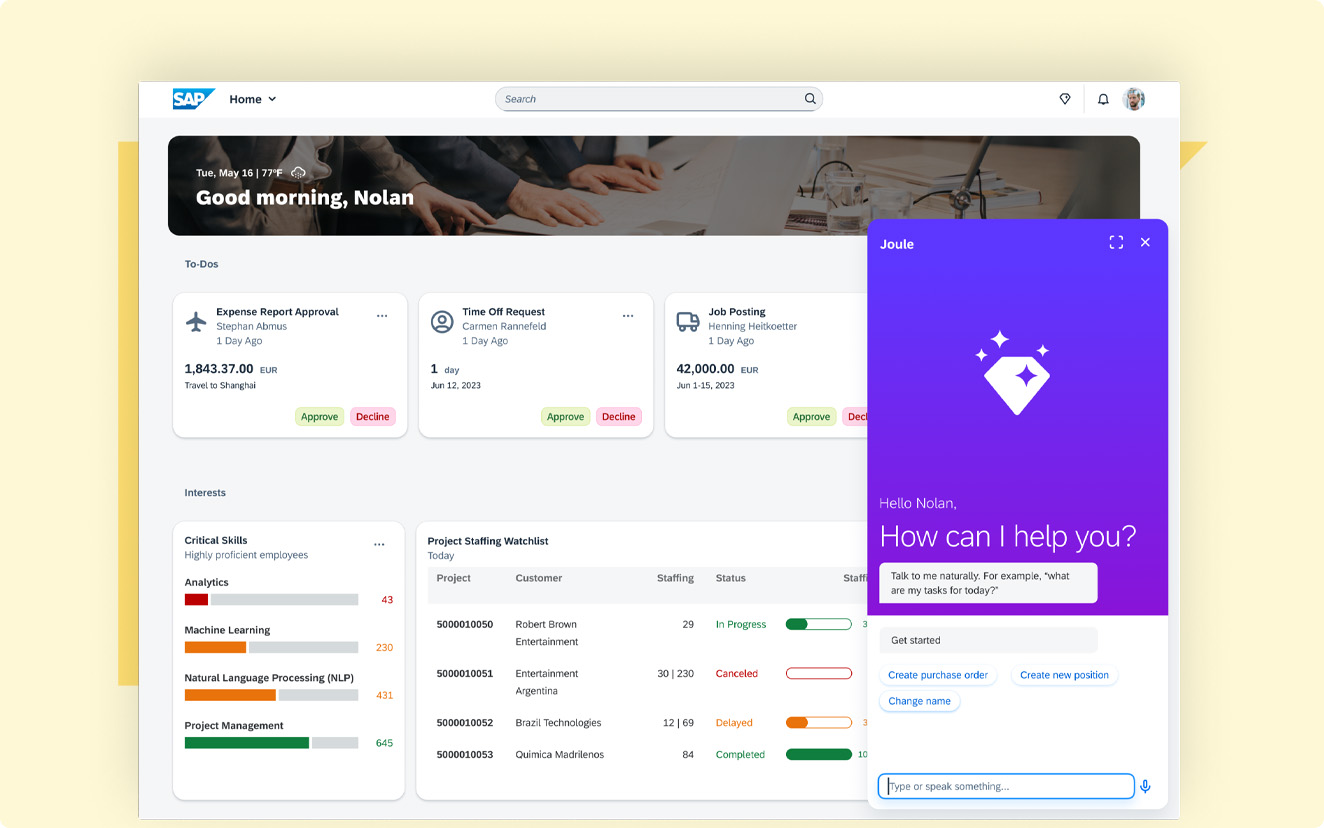Open Critical Skills card overflow menu

click(379, 545)
